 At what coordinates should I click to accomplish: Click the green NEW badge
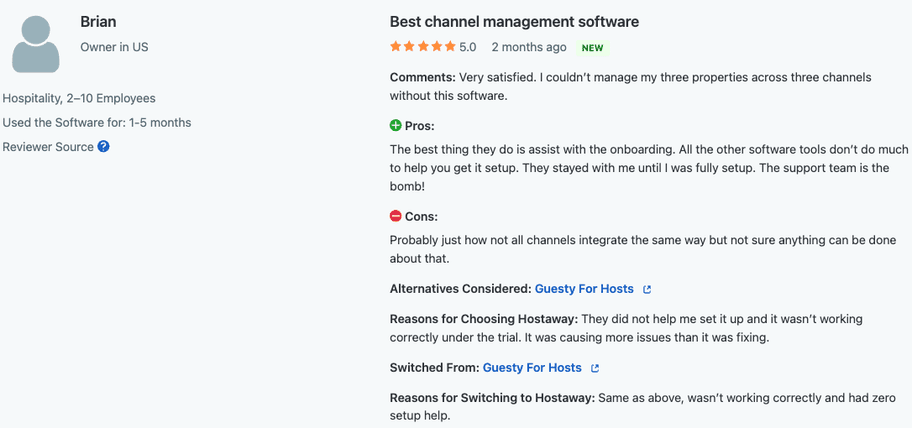tap(593, 48)
